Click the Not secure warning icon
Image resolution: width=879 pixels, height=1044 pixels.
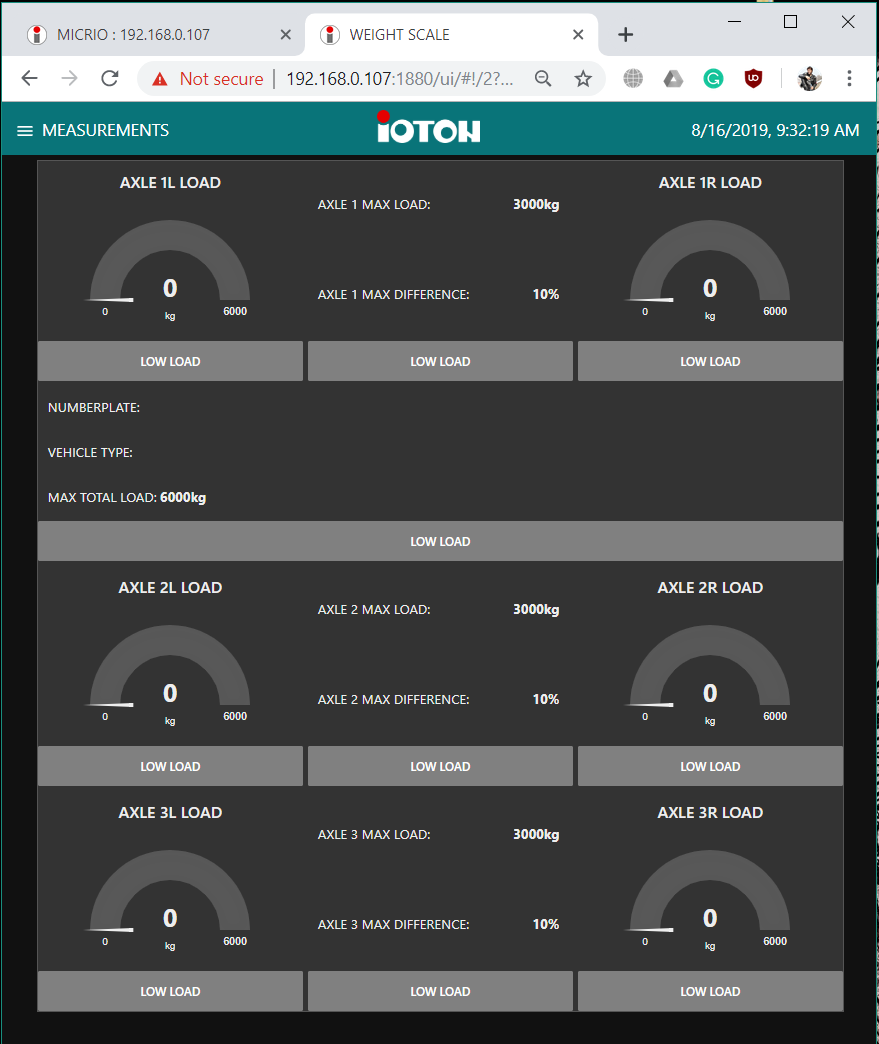[x=160, y=79]
